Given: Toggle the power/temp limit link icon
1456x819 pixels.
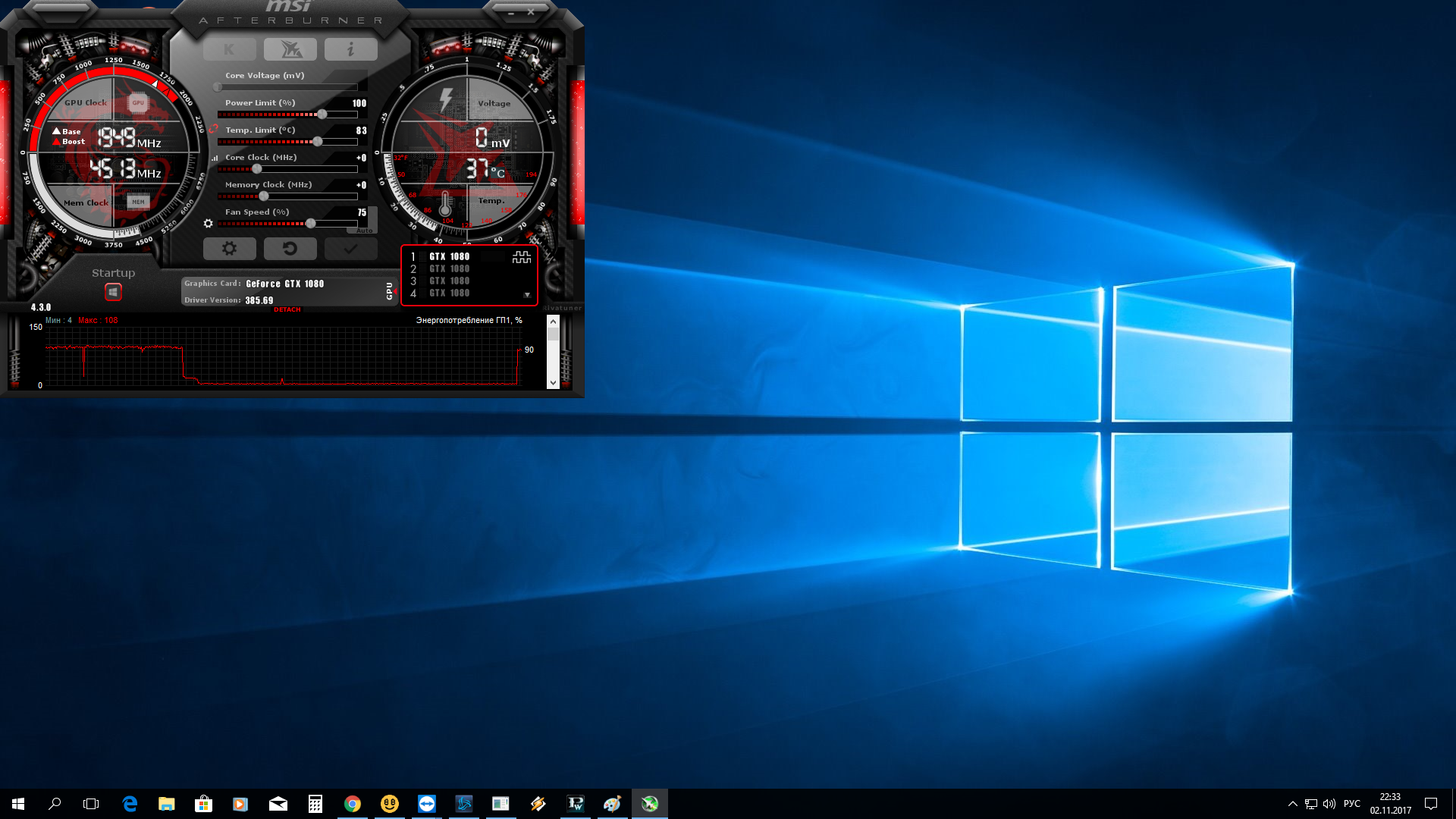Looking at the screenshot, I should pos(213,129).
